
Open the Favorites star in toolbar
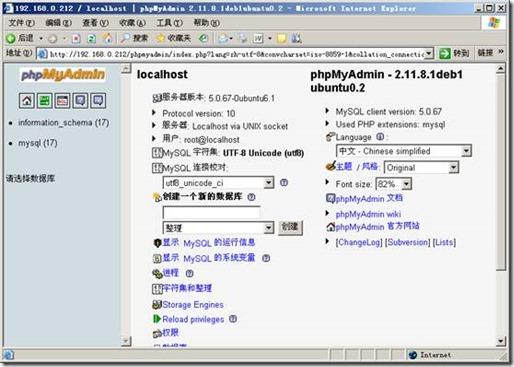click(x=174, y=38)
